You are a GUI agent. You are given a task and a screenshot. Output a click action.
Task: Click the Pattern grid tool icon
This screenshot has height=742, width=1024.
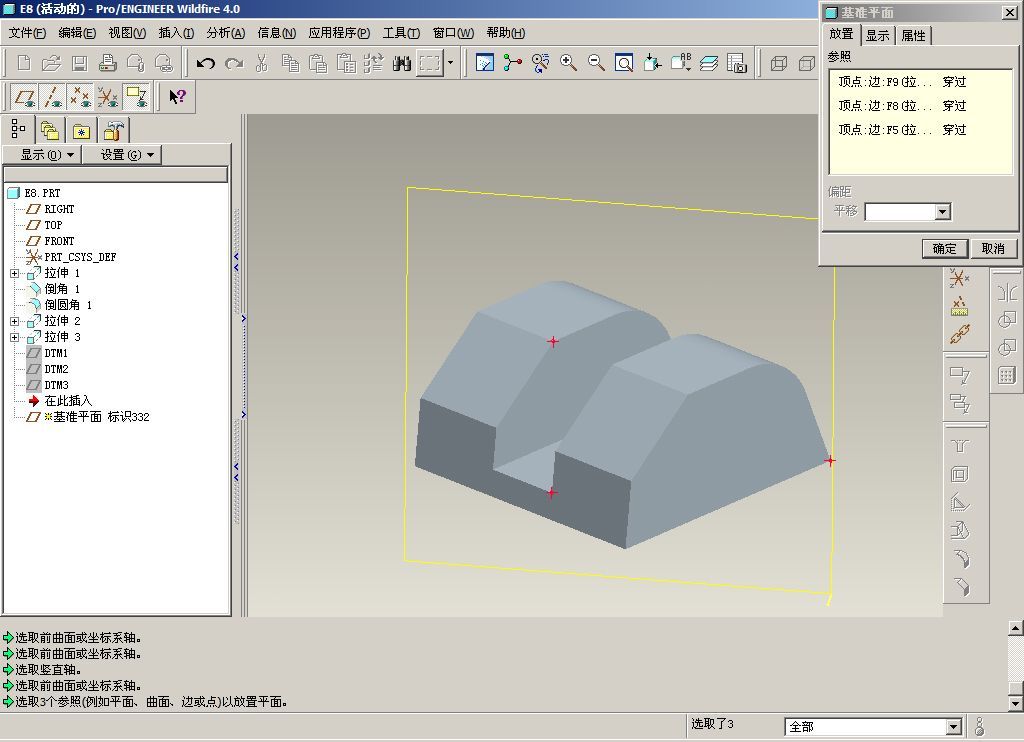coord(1006,376)
